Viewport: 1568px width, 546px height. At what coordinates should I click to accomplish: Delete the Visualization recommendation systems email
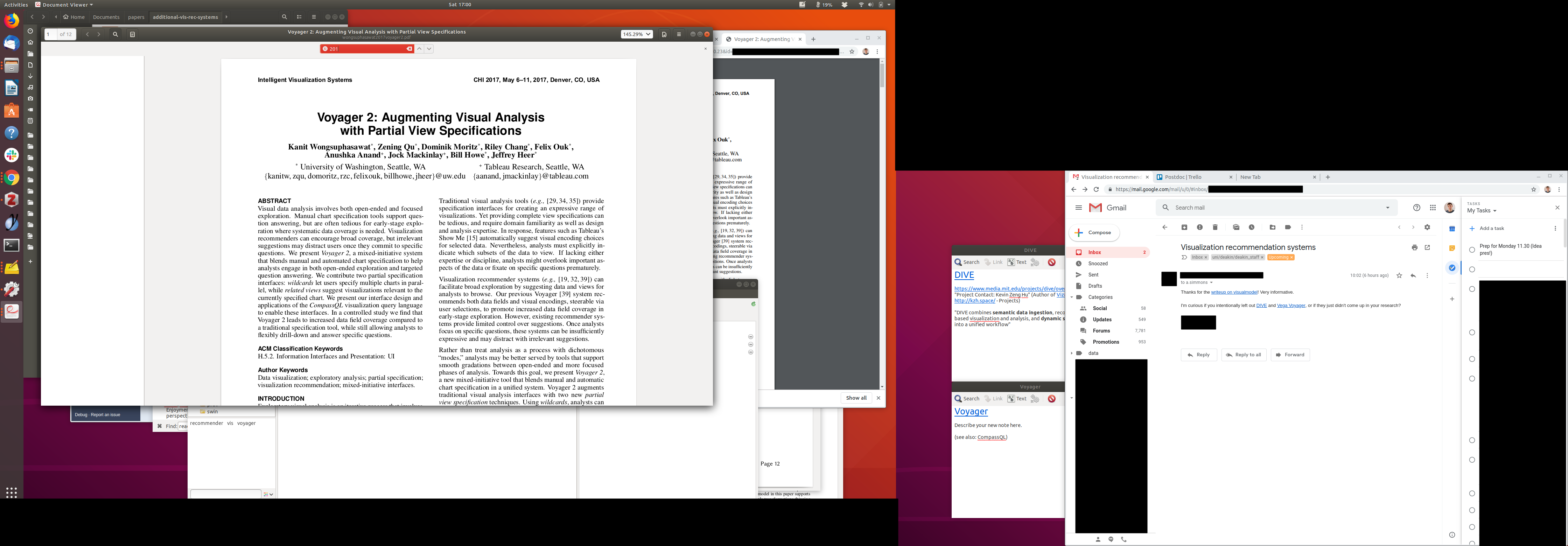click(1215, 227)
